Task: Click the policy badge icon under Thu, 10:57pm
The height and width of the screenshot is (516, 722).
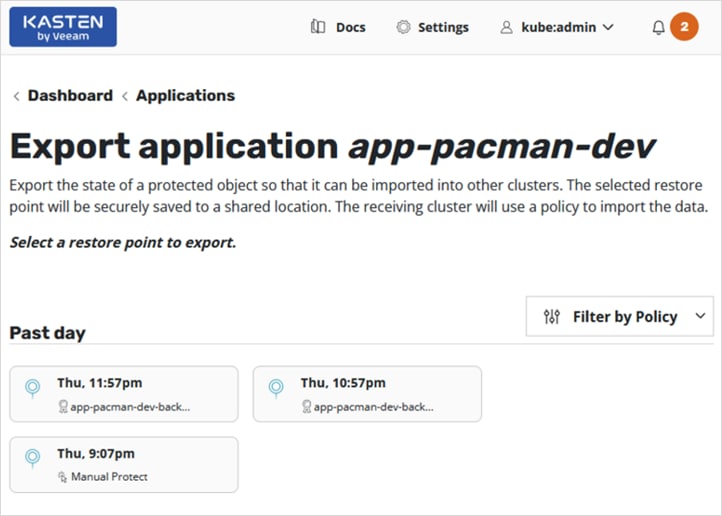Action: [x=307, y=406]
